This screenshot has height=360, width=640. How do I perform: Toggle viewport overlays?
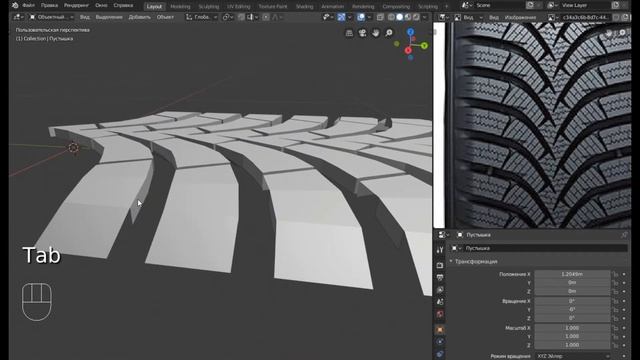point(361,17)
